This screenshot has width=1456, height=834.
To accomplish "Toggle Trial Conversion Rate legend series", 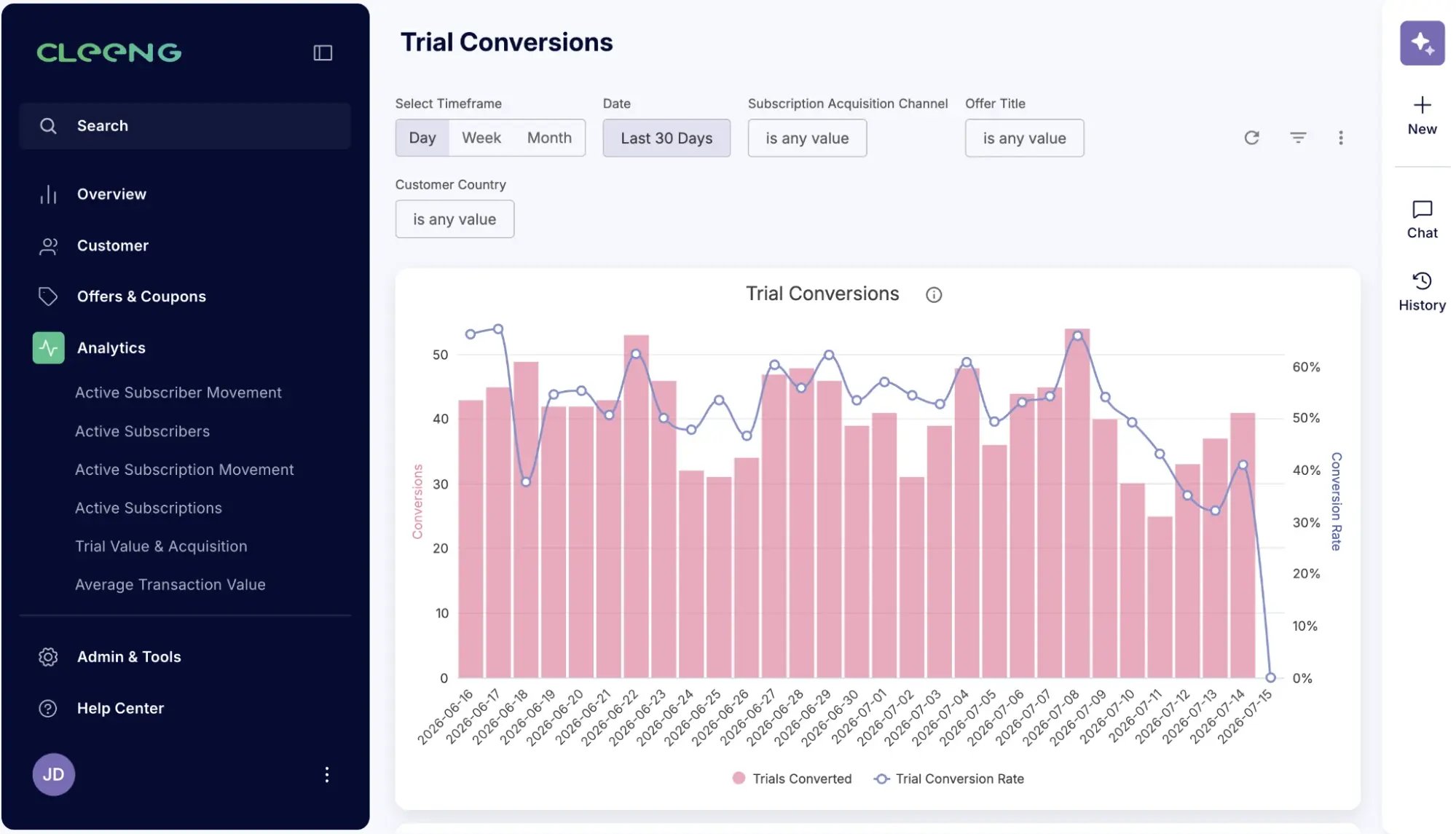I will click(949, 779).
